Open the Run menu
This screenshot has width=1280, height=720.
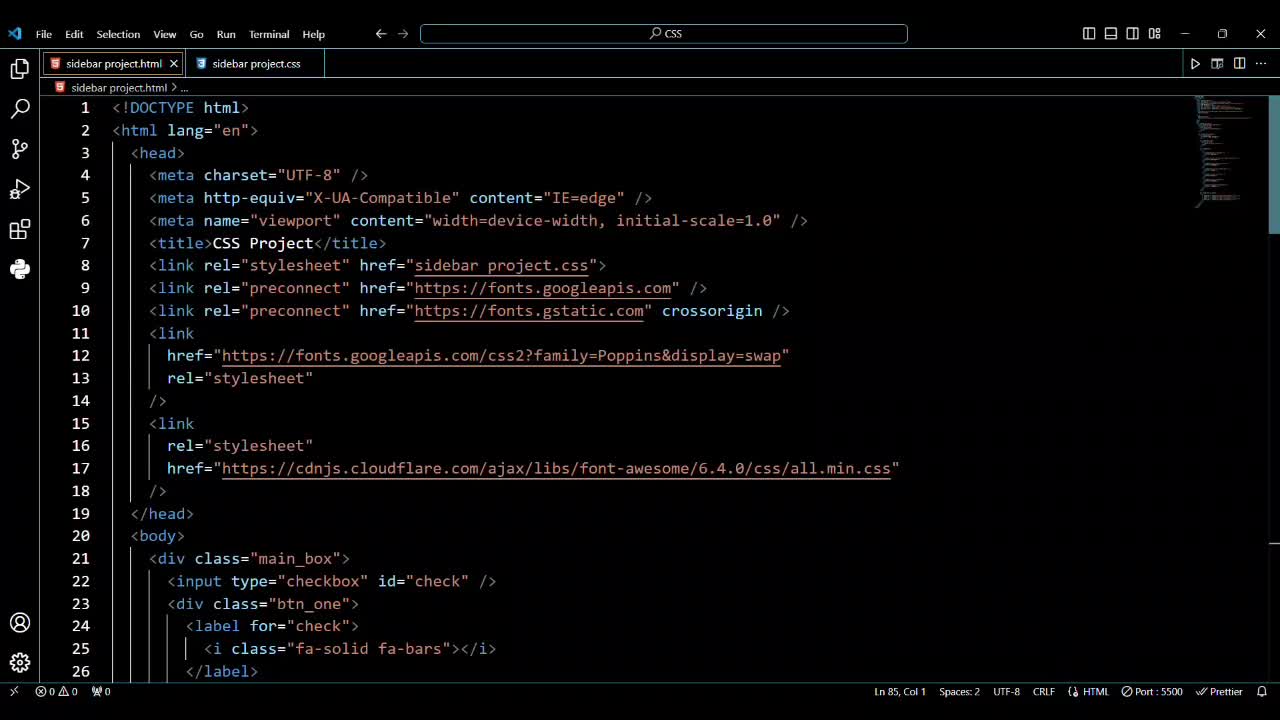[x=226, y=34]
